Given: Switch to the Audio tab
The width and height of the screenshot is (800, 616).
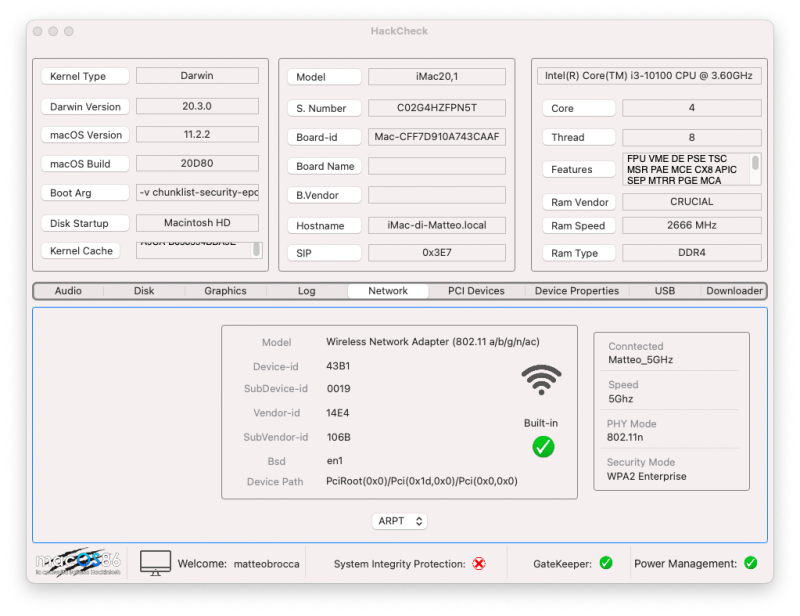Looking at the screenshot, I should click(68, 291).
